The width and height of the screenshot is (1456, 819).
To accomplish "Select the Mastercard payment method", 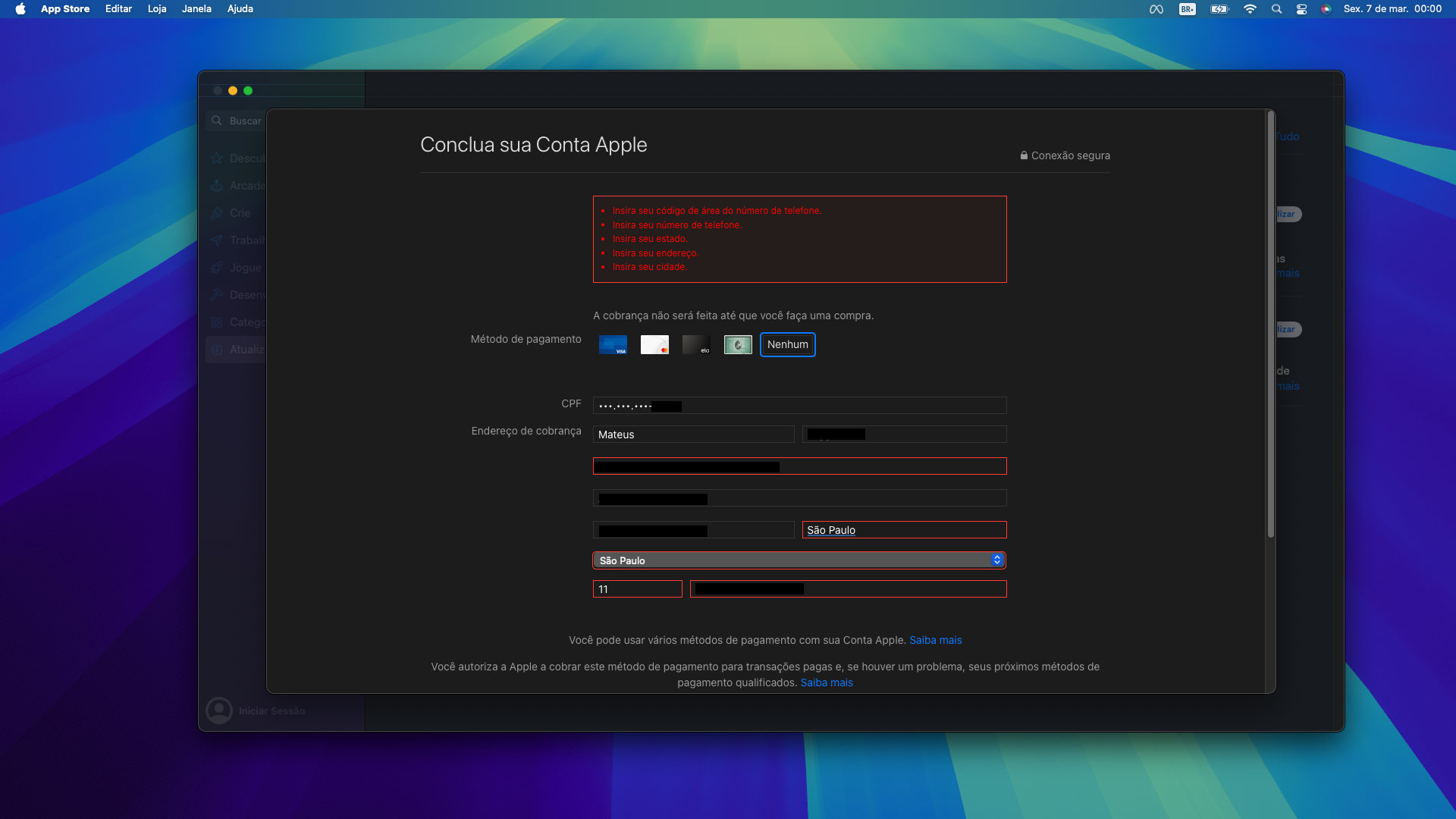I will pyautogui.click(x=654, y=345).
